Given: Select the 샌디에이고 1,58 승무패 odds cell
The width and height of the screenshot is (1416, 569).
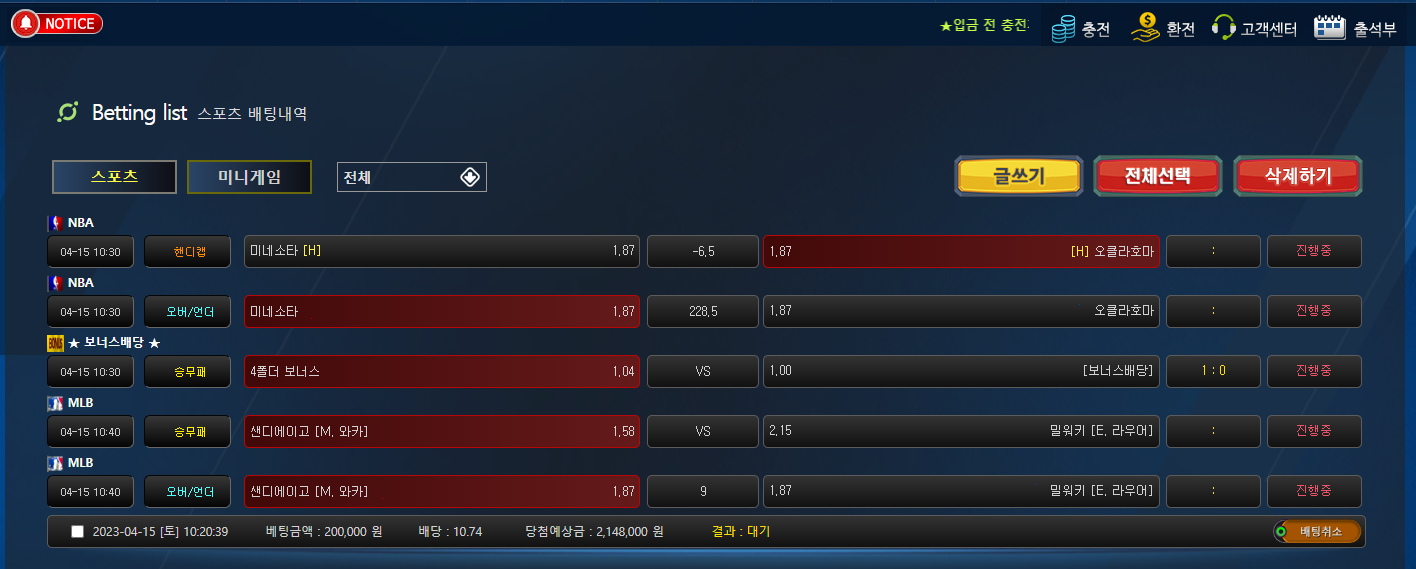Looking at the screenshot, I should tap(442, 431).
